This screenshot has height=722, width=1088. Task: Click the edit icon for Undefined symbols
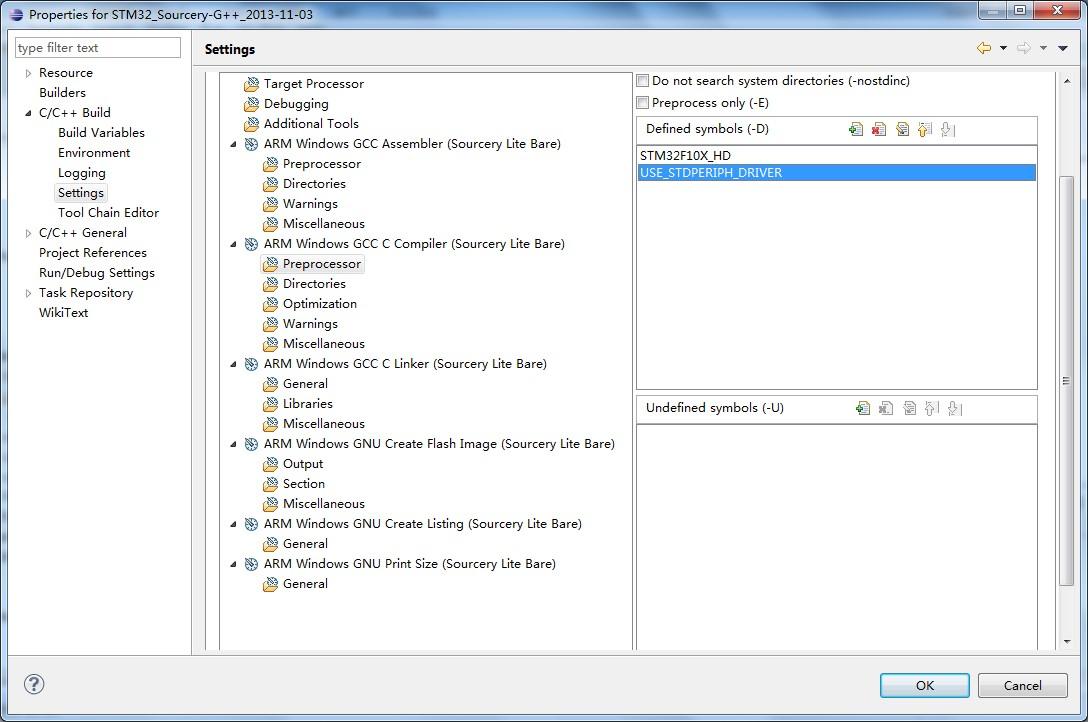click(x=909, y=408)
